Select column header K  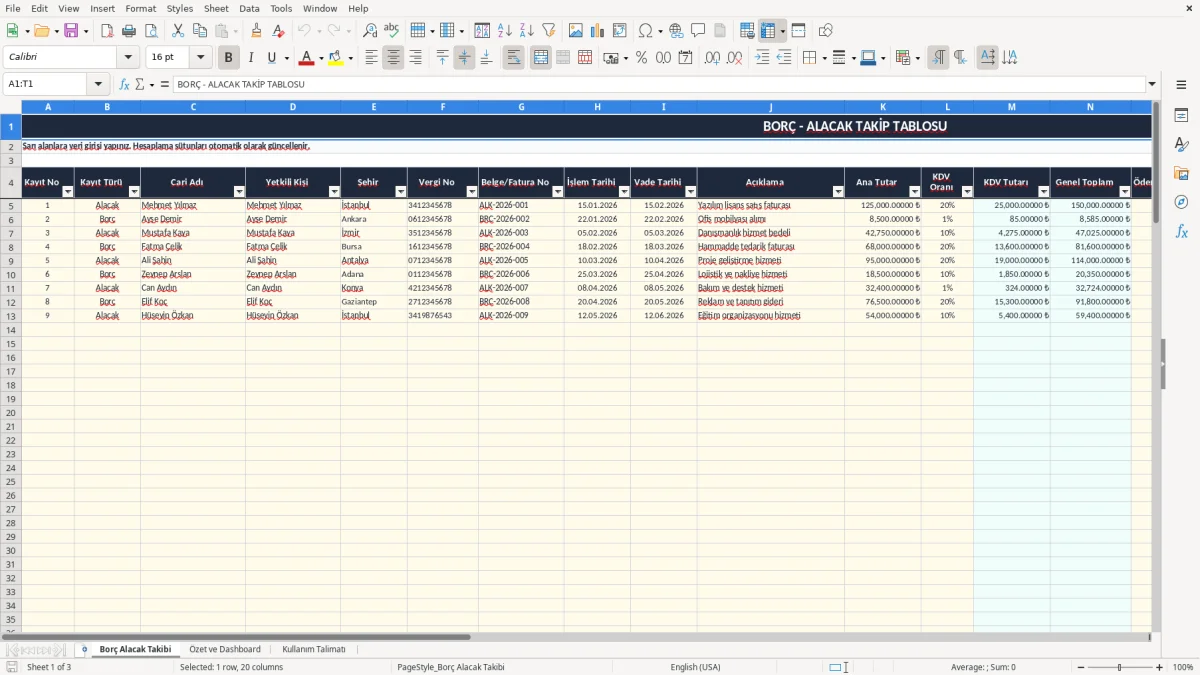click(883, 106)
